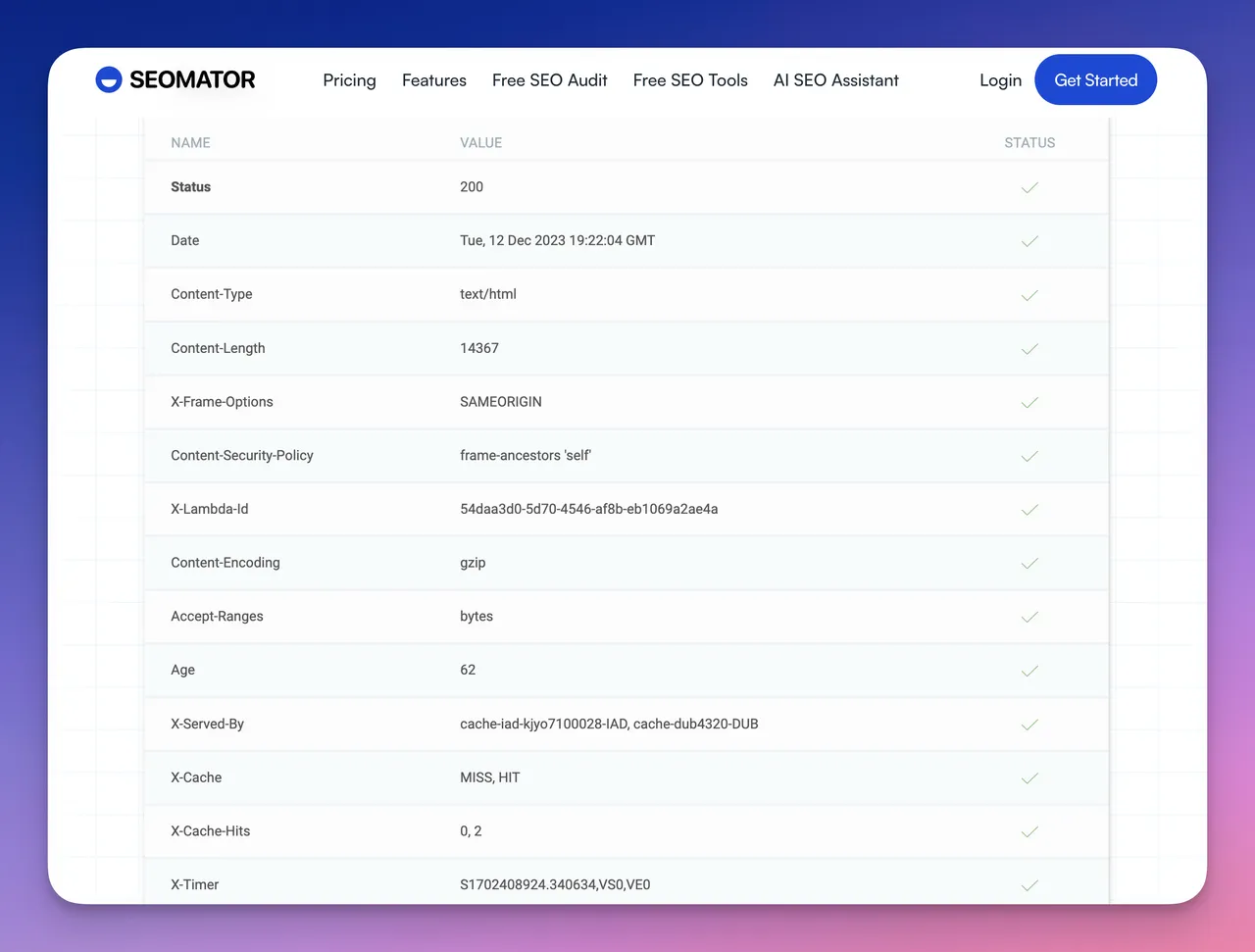Select the X-Cache-Hits label
The image size is (1255, 952).
(210, 830)
